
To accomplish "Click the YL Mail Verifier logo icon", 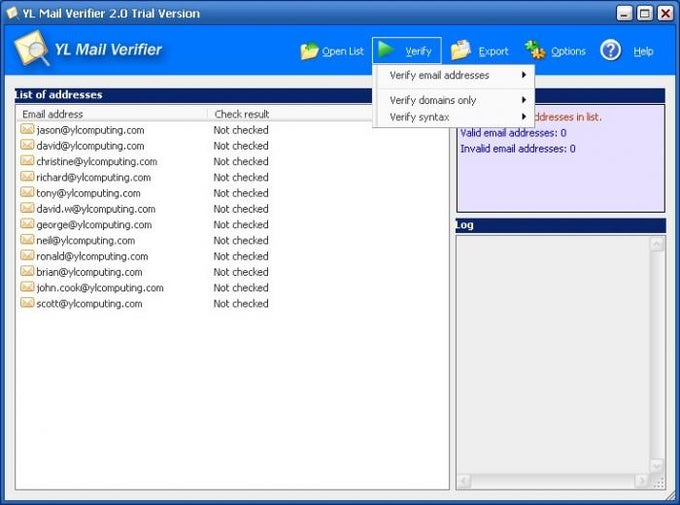I will 32,49.
